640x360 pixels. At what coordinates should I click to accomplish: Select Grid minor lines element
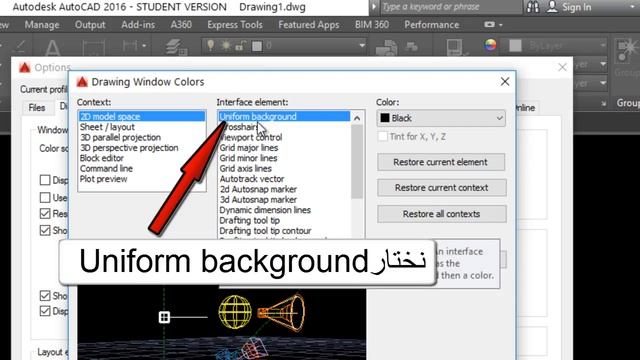tap(248, 158)
